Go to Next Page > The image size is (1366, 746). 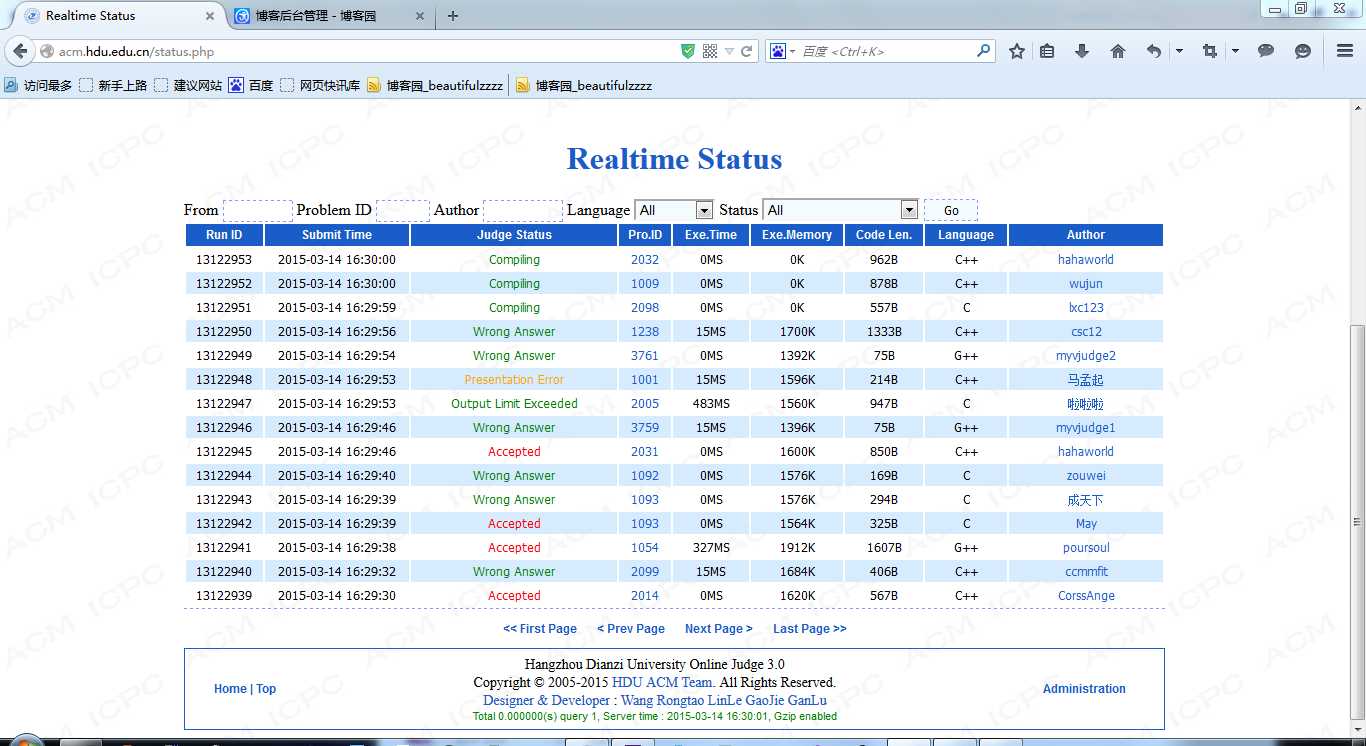pyautogui.click(x=719, y=629)
